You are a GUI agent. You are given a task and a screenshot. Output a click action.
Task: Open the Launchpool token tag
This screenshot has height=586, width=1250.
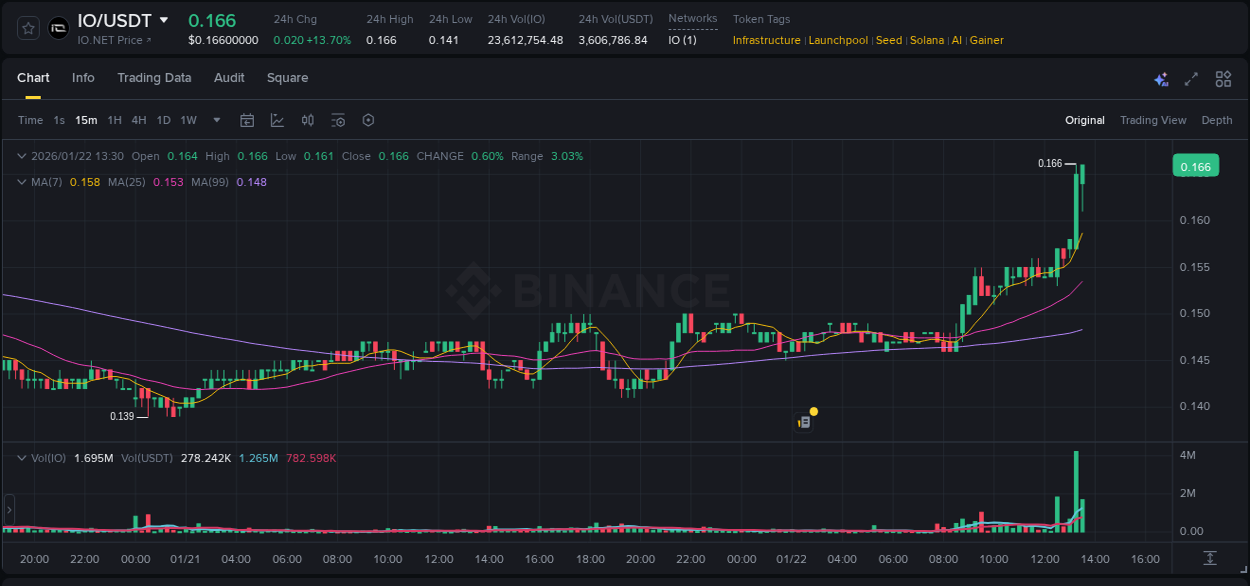tap(838, 40)
